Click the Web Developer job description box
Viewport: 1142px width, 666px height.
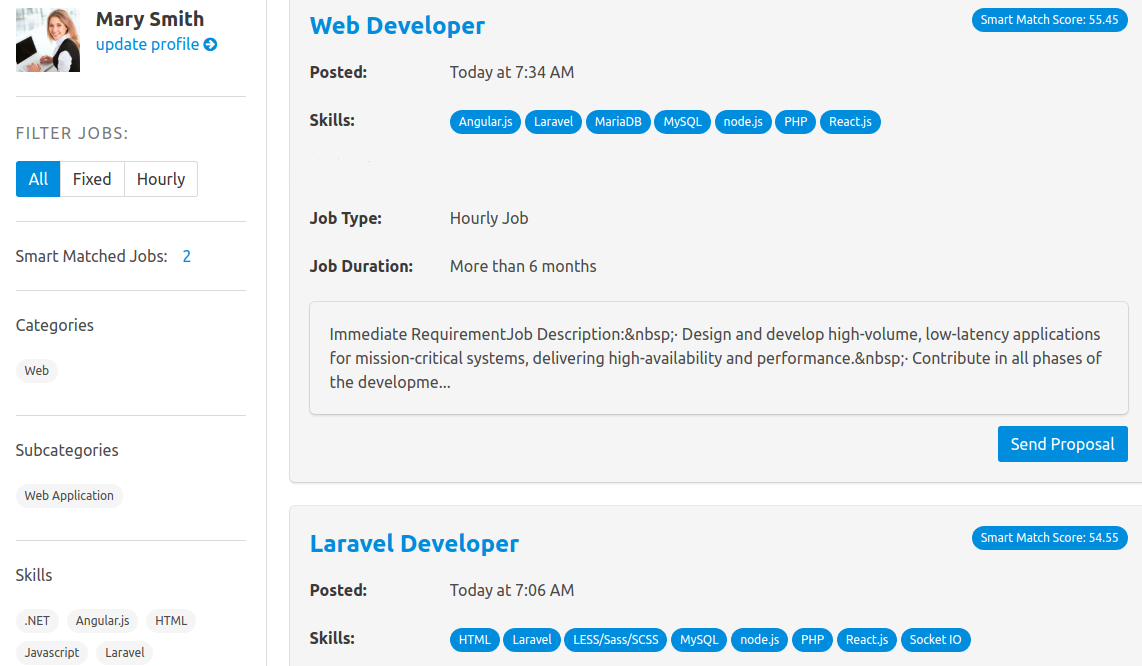[718, 358]
